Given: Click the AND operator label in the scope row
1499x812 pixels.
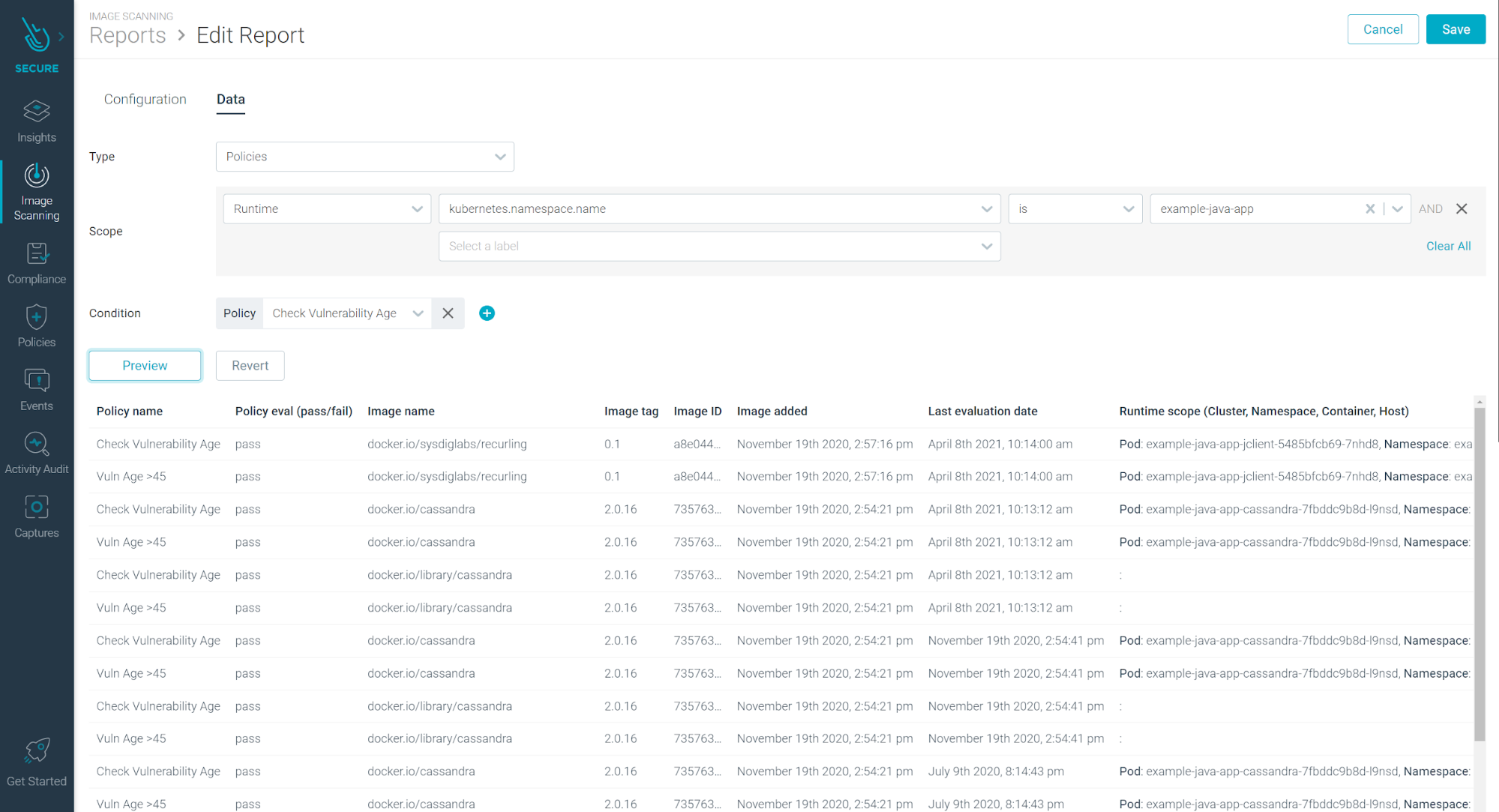Looking at the screenshot, I should 1431,209.
